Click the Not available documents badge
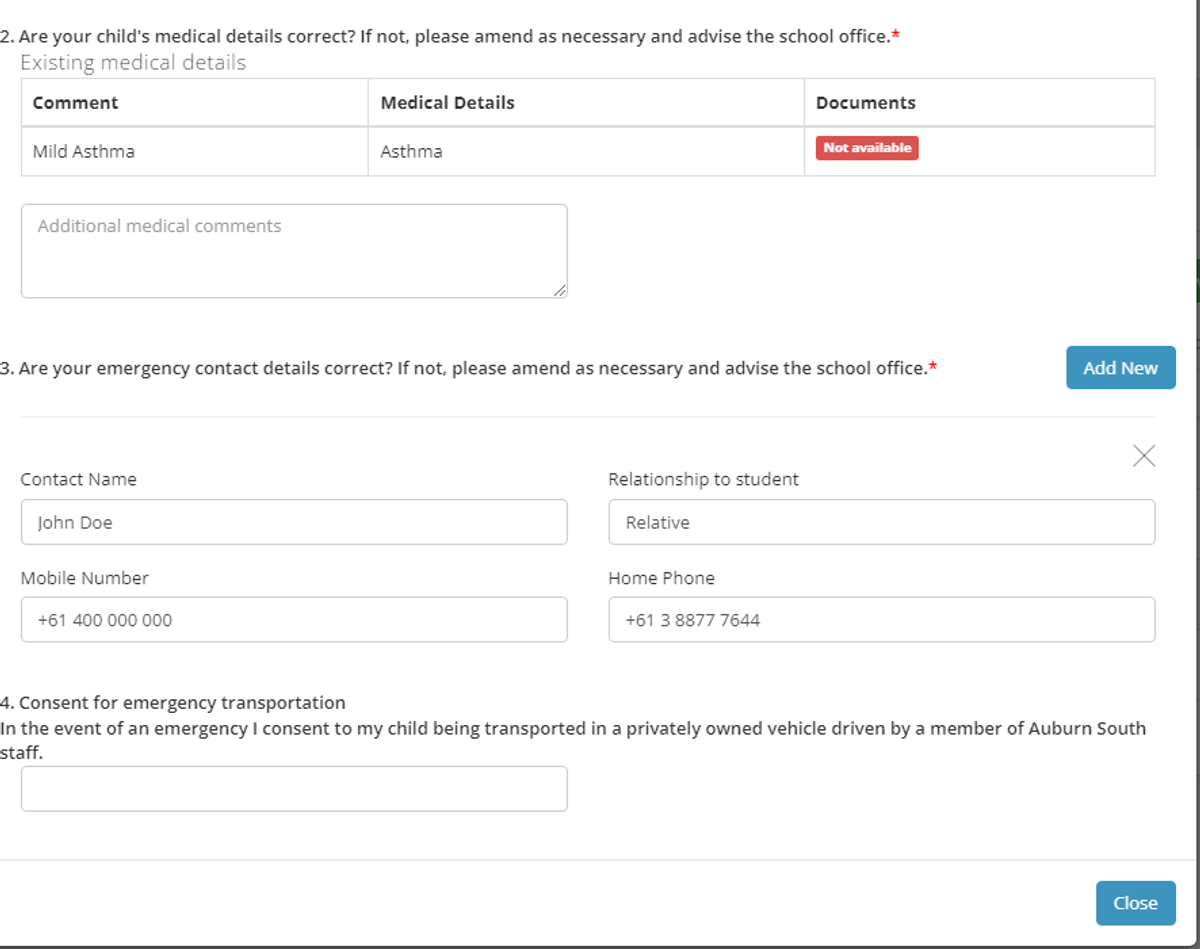 [x=867, y=148]
